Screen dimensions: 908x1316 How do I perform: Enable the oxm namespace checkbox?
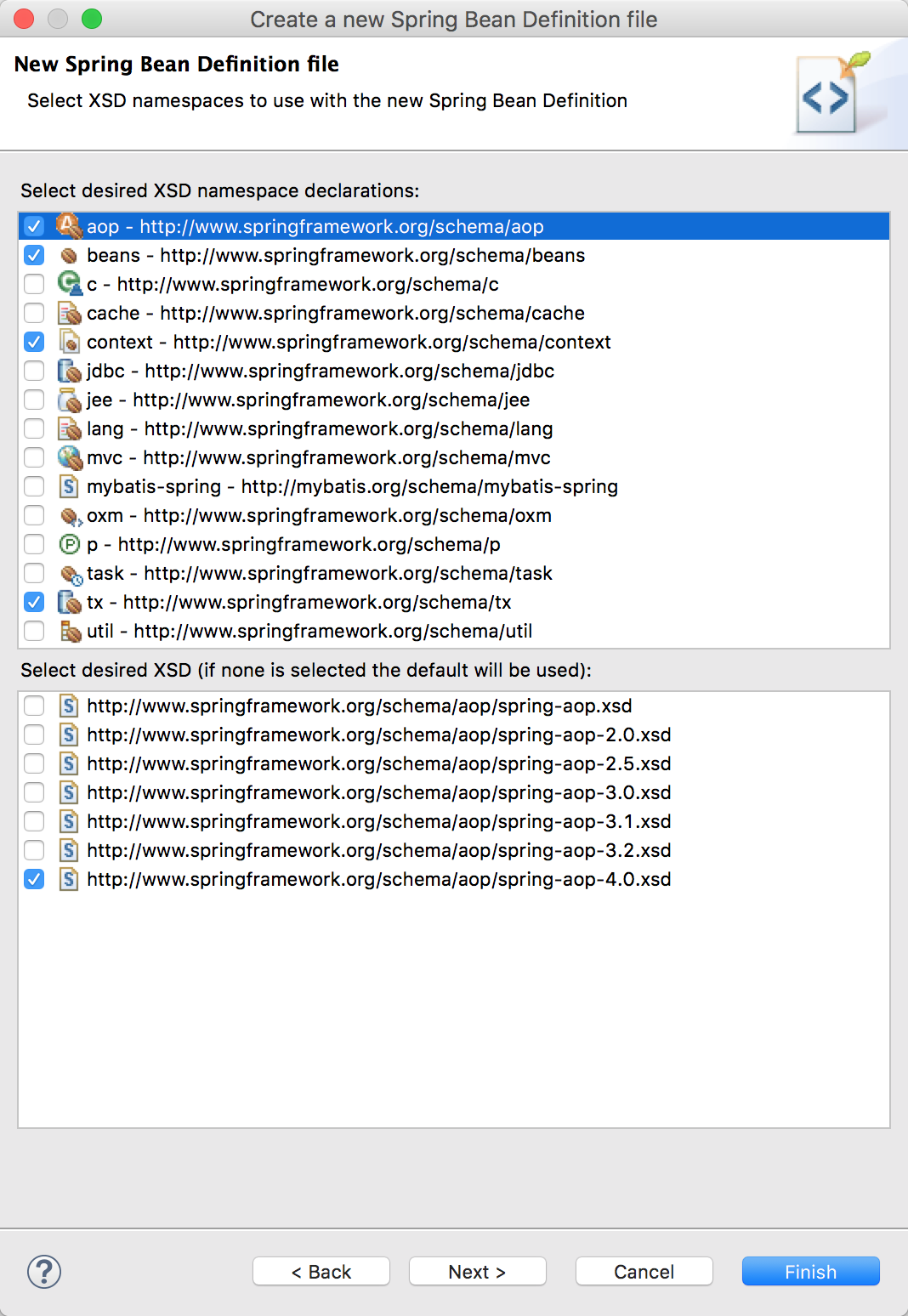point(34,515)
